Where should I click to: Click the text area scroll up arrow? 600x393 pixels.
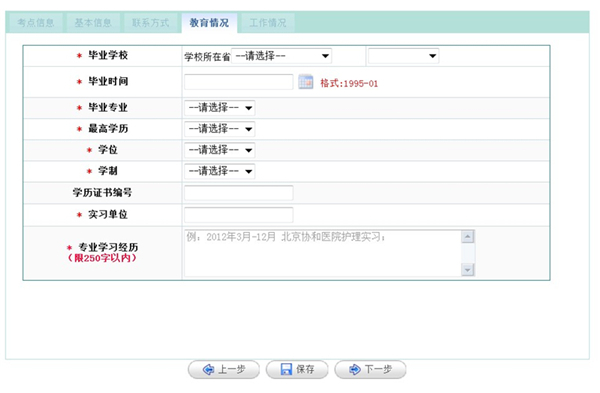[467, 237]
